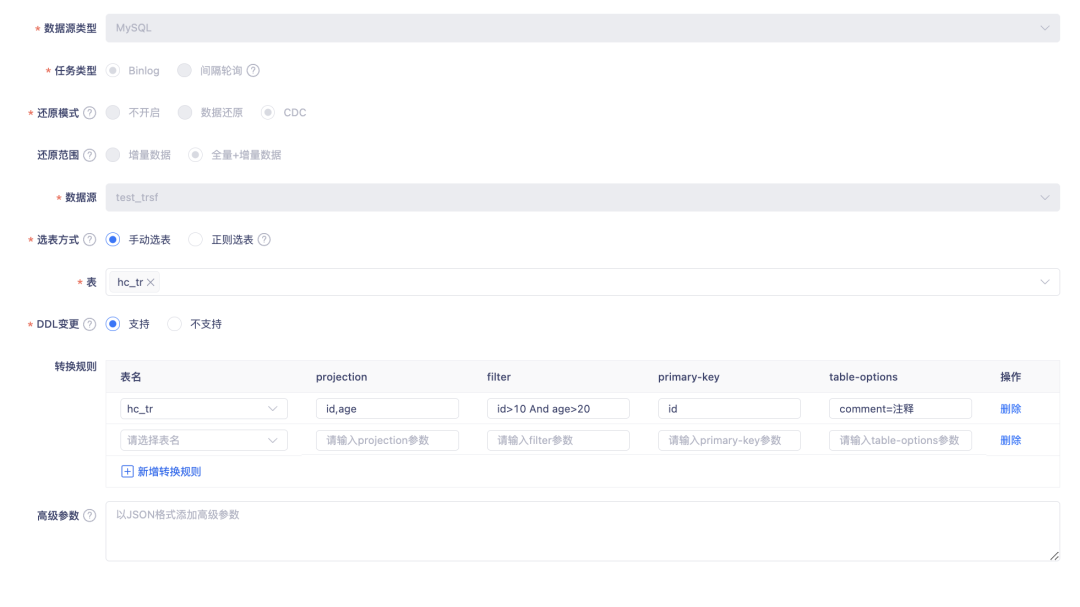Click projection field containing id,age

(387, 409)
